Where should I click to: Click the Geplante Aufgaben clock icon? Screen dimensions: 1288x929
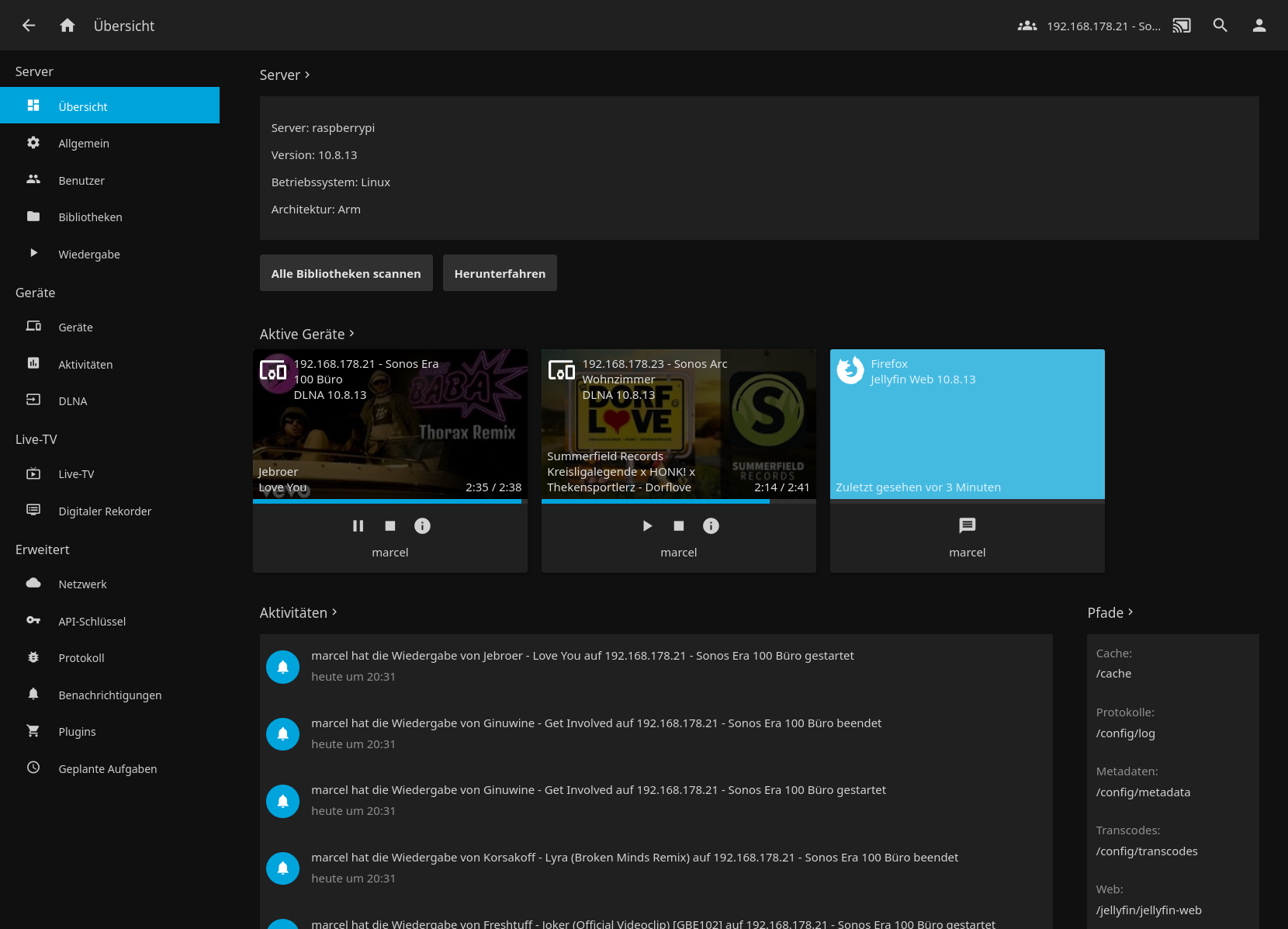click(33, 768)
